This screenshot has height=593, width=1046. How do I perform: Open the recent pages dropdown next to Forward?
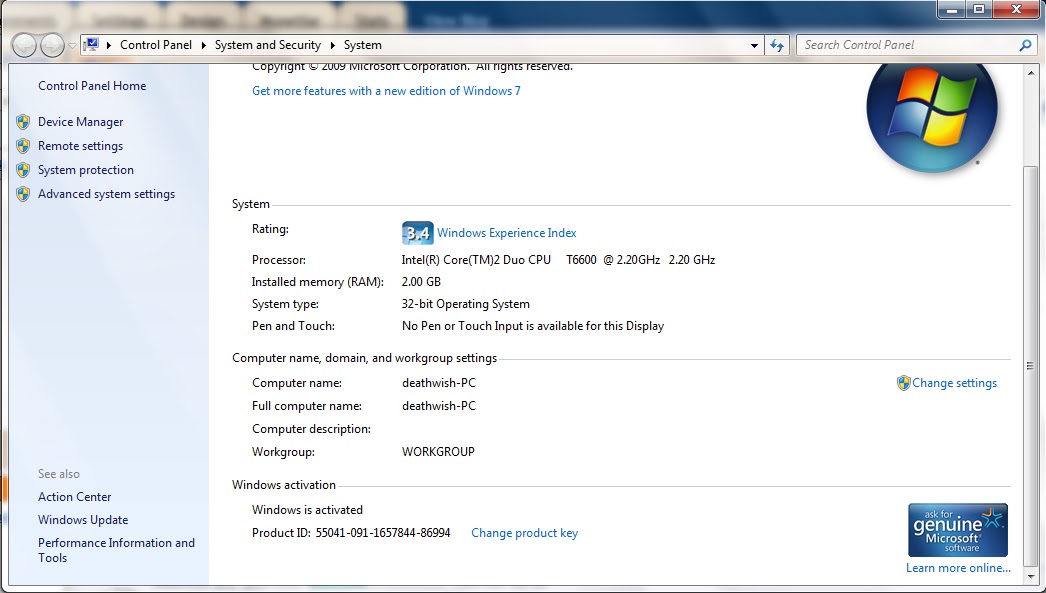[72, 46]
